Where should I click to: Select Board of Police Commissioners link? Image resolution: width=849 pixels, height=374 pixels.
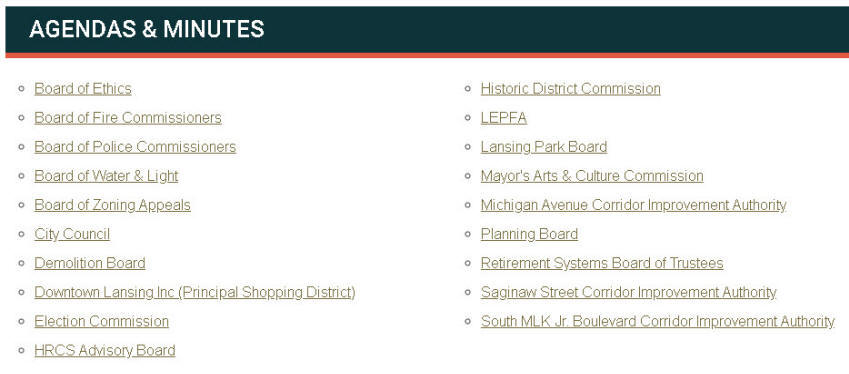[x=135, y=147]
